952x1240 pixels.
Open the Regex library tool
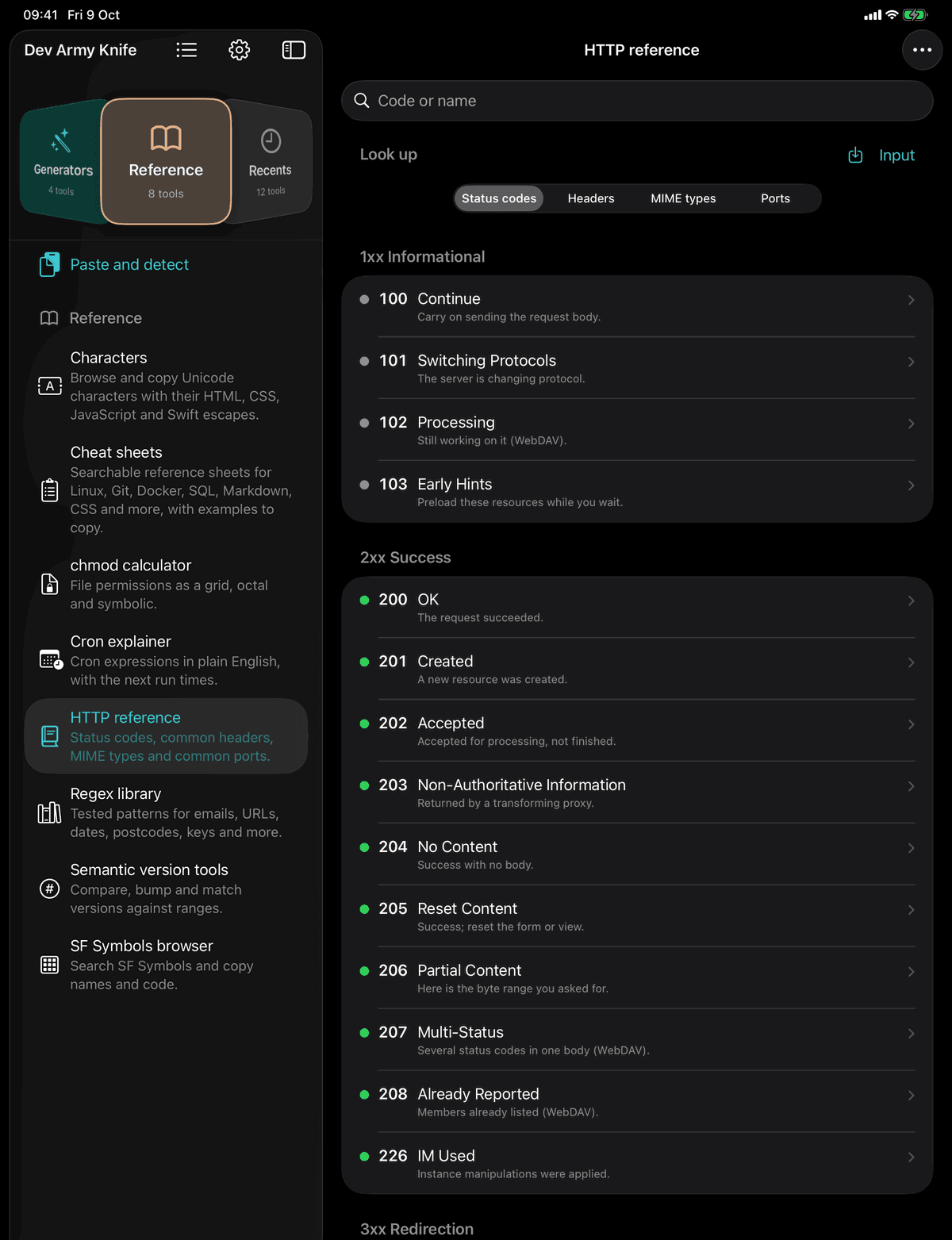[x=165, y=812]
